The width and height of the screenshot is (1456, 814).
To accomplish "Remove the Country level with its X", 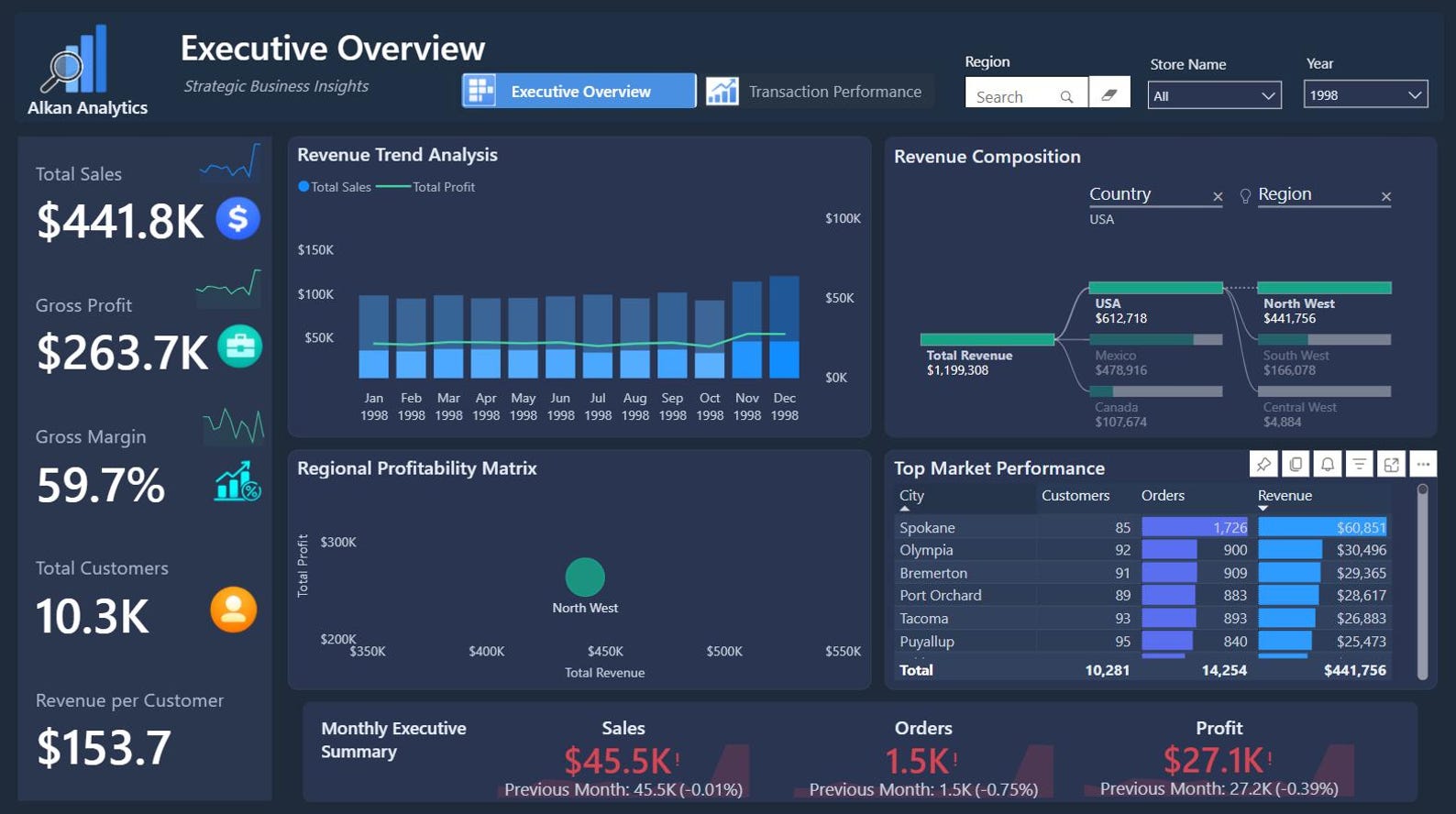I will click(x=1218, y=196).
